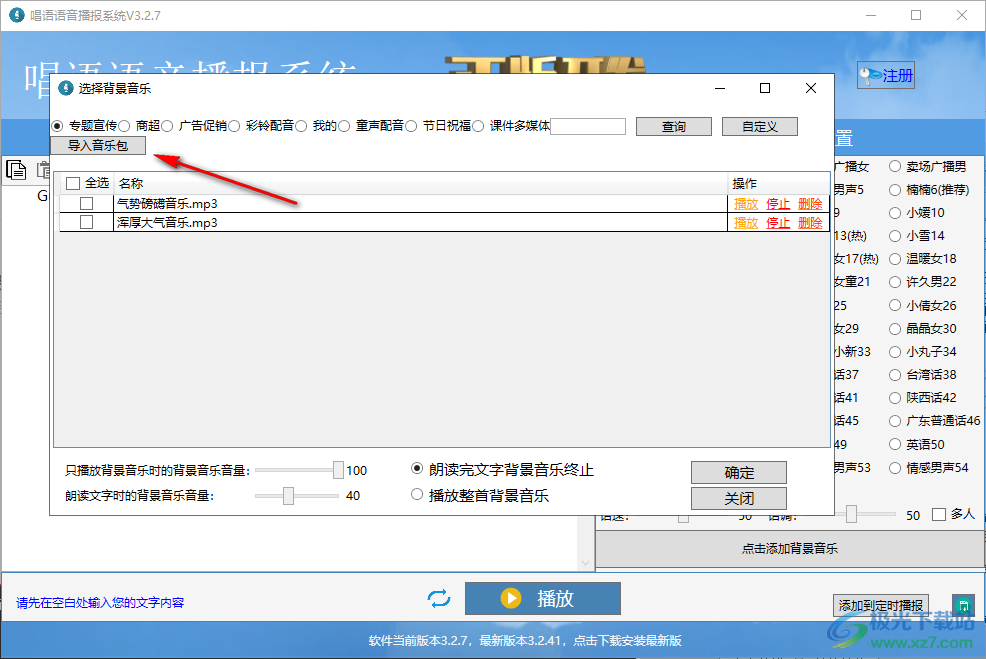Check the box next to 气势磅礴音乐.mp3
The height and width of the screenshot is (659, 986).
(x=87, y=203)
